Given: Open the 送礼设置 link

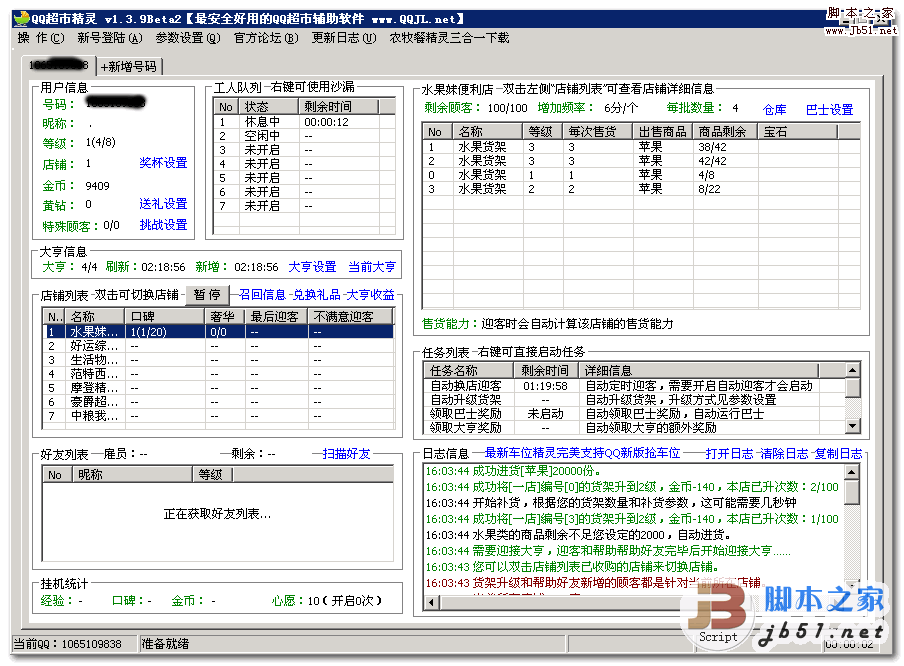Looking at the screenshot, I should pos(163,204).
